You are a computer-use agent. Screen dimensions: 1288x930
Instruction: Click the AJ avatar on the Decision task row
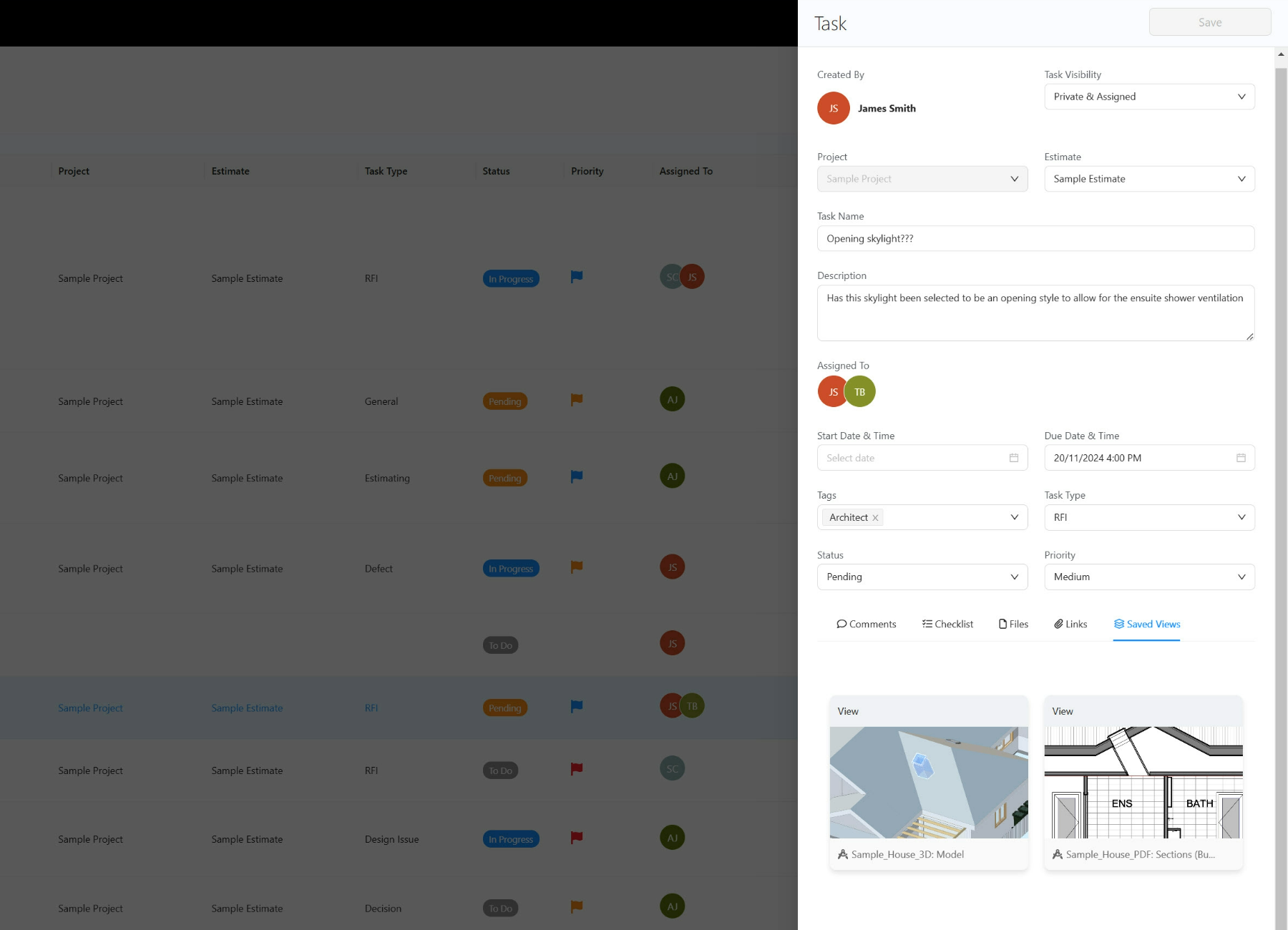(x=671, y=906)
